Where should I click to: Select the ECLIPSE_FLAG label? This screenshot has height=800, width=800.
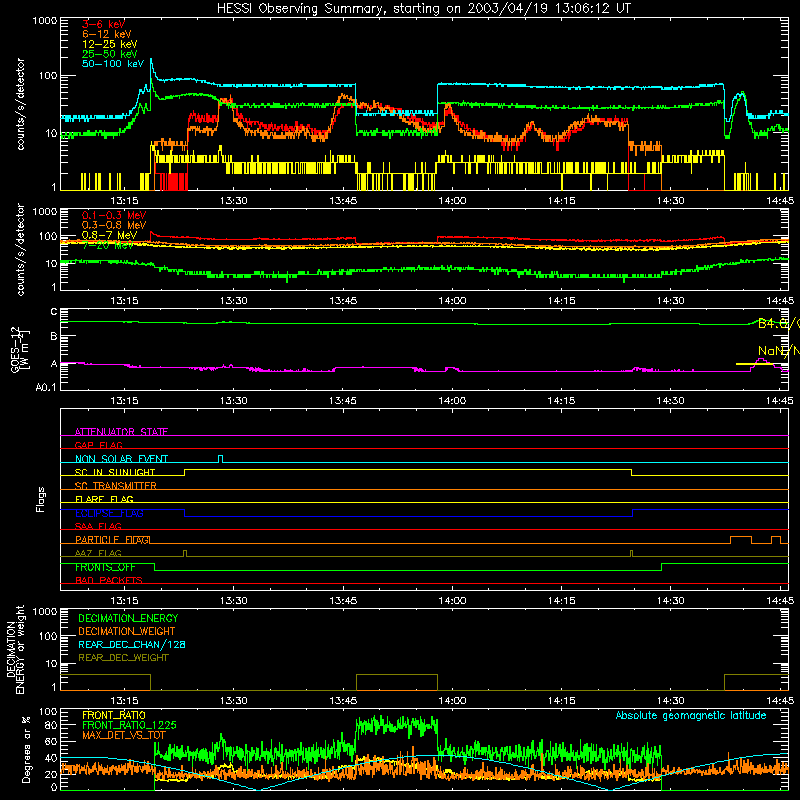coord(109,513)
